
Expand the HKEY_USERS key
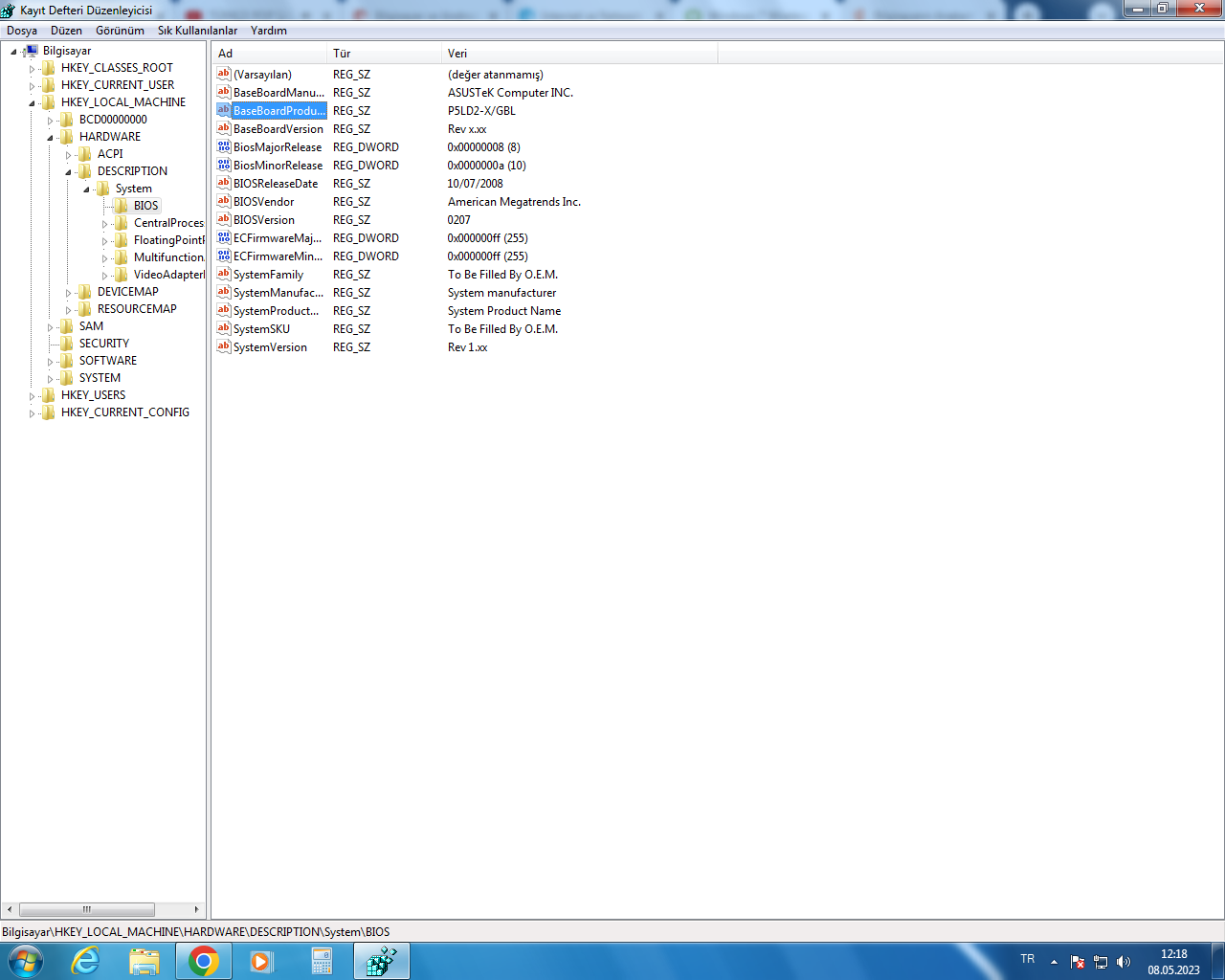pyautogui.click(x=32, y=396)
